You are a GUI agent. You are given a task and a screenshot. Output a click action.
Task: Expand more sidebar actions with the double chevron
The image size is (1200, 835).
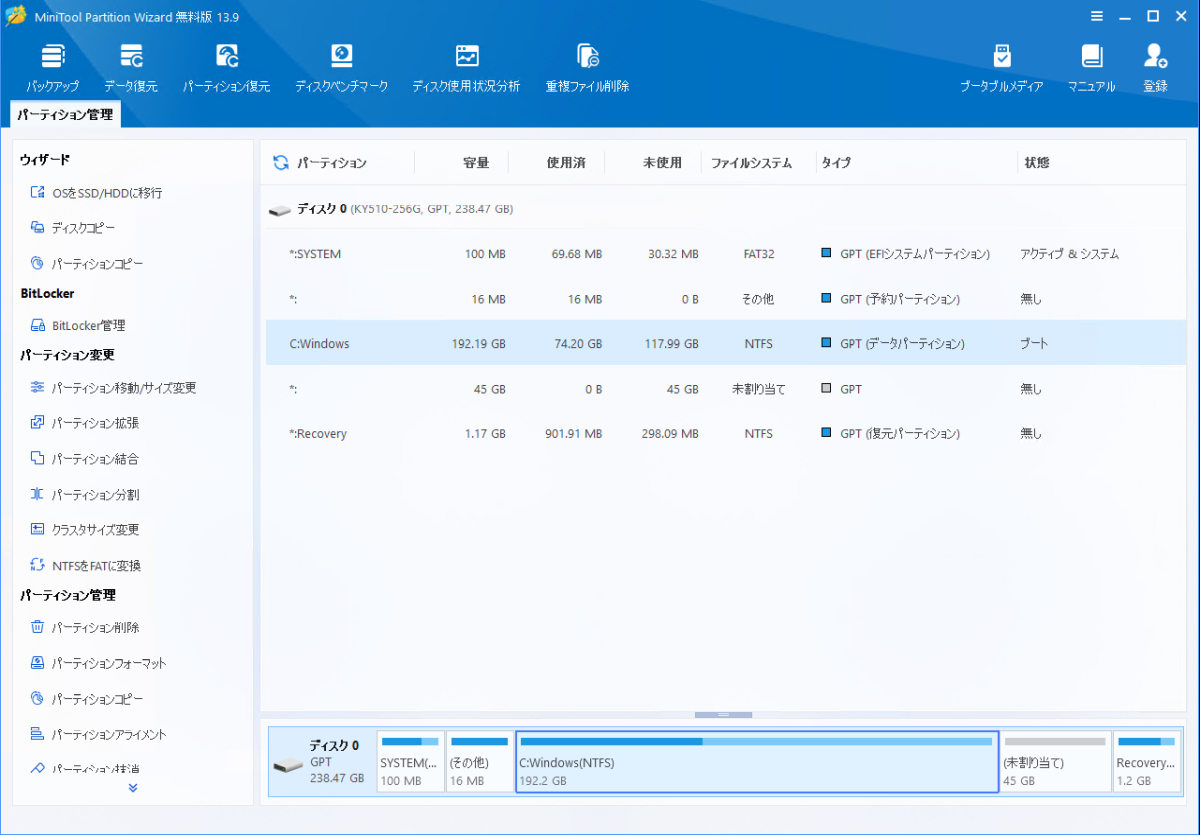(x=133, y=788)
